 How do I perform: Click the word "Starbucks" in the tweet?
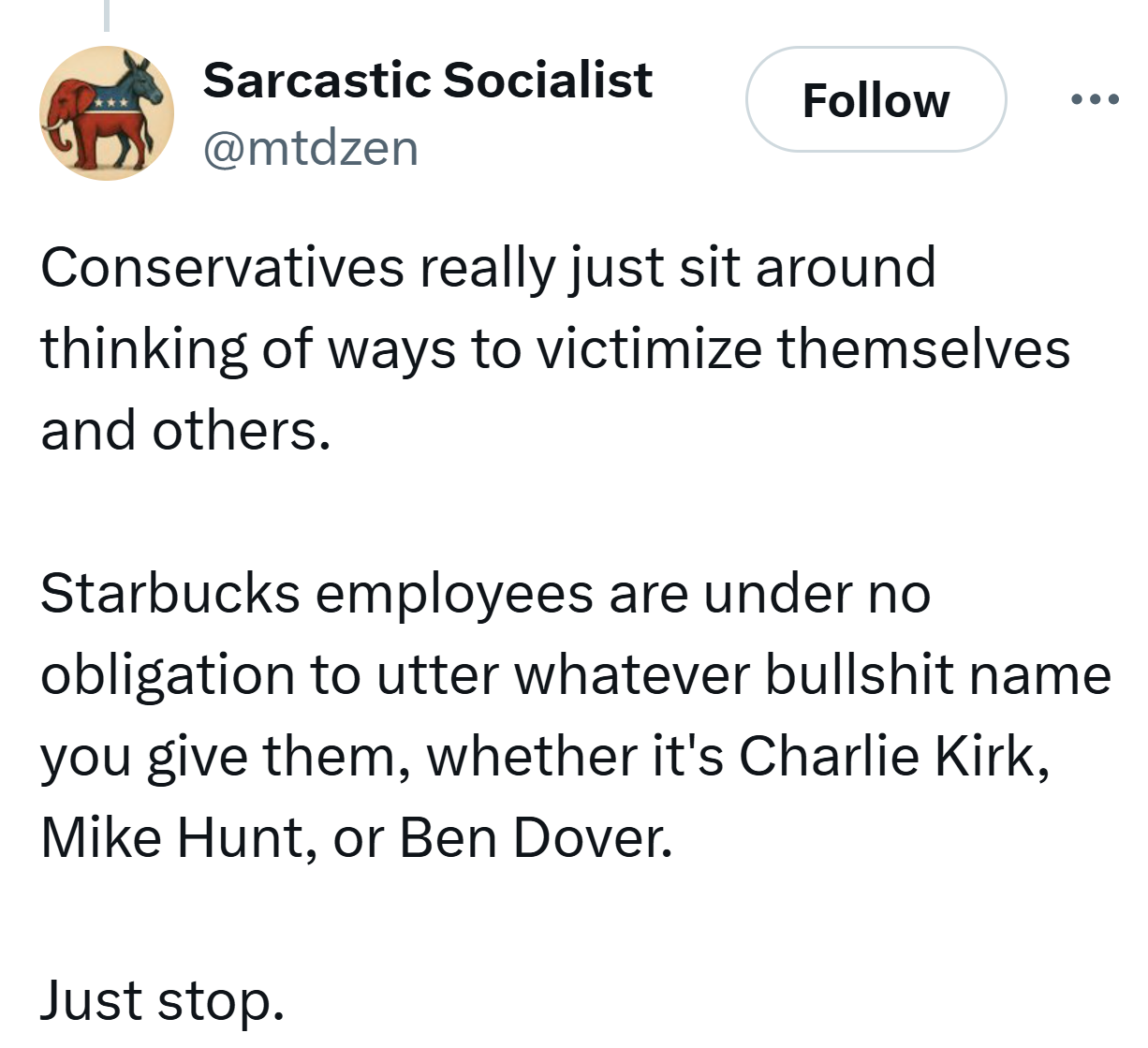click(x=169, y=593)
